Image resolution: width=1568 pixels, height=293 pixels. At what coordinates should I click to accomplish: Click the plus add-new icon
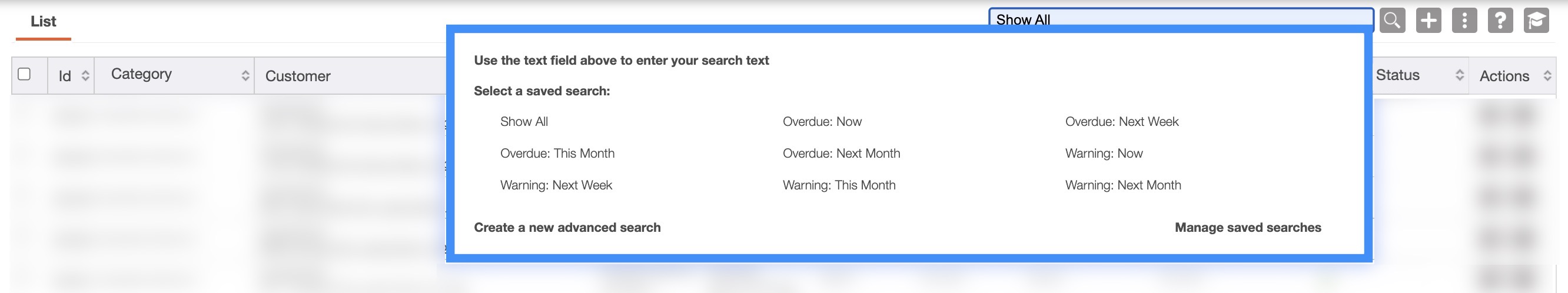(1428, 20)
